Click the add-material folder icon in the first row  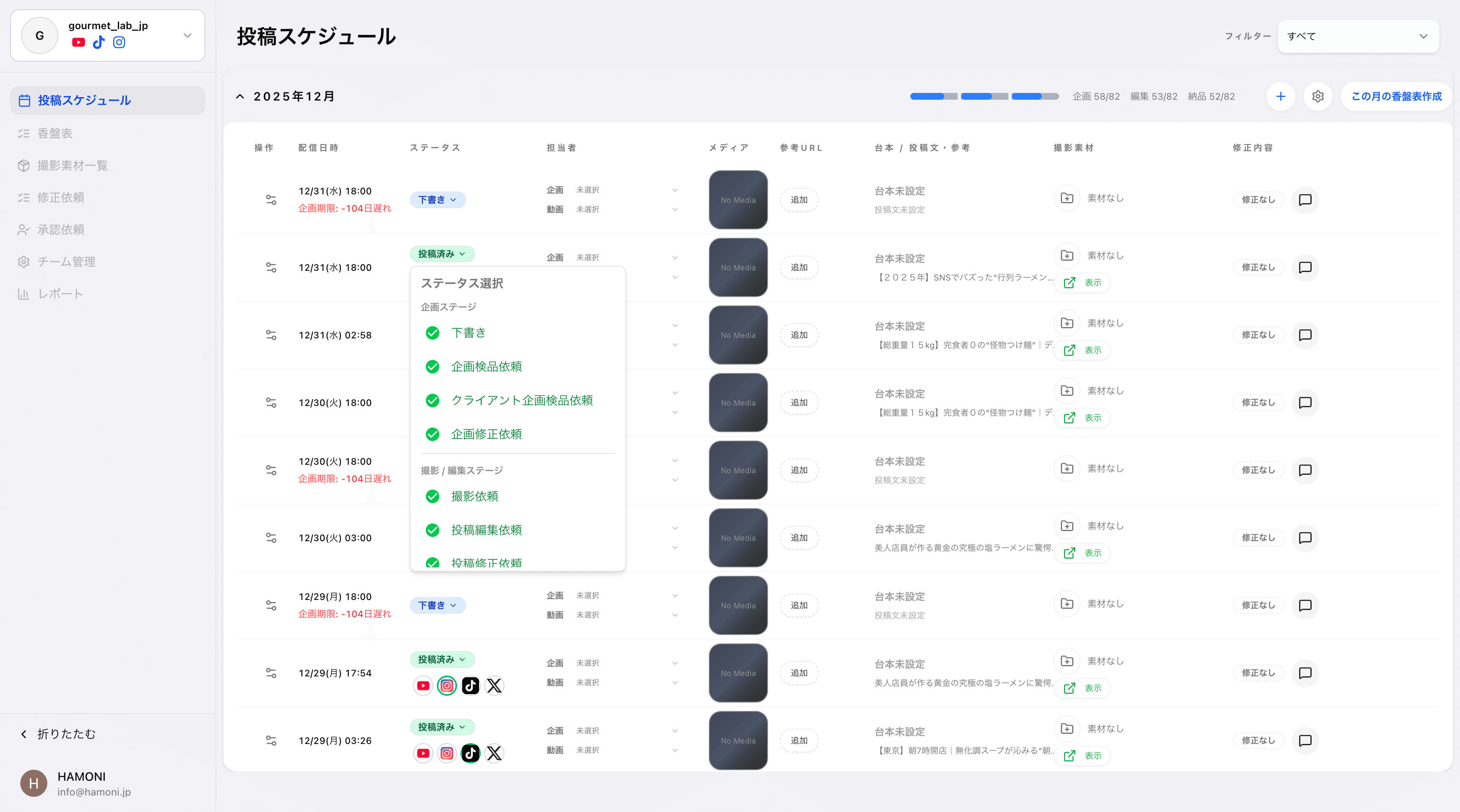1067,198
